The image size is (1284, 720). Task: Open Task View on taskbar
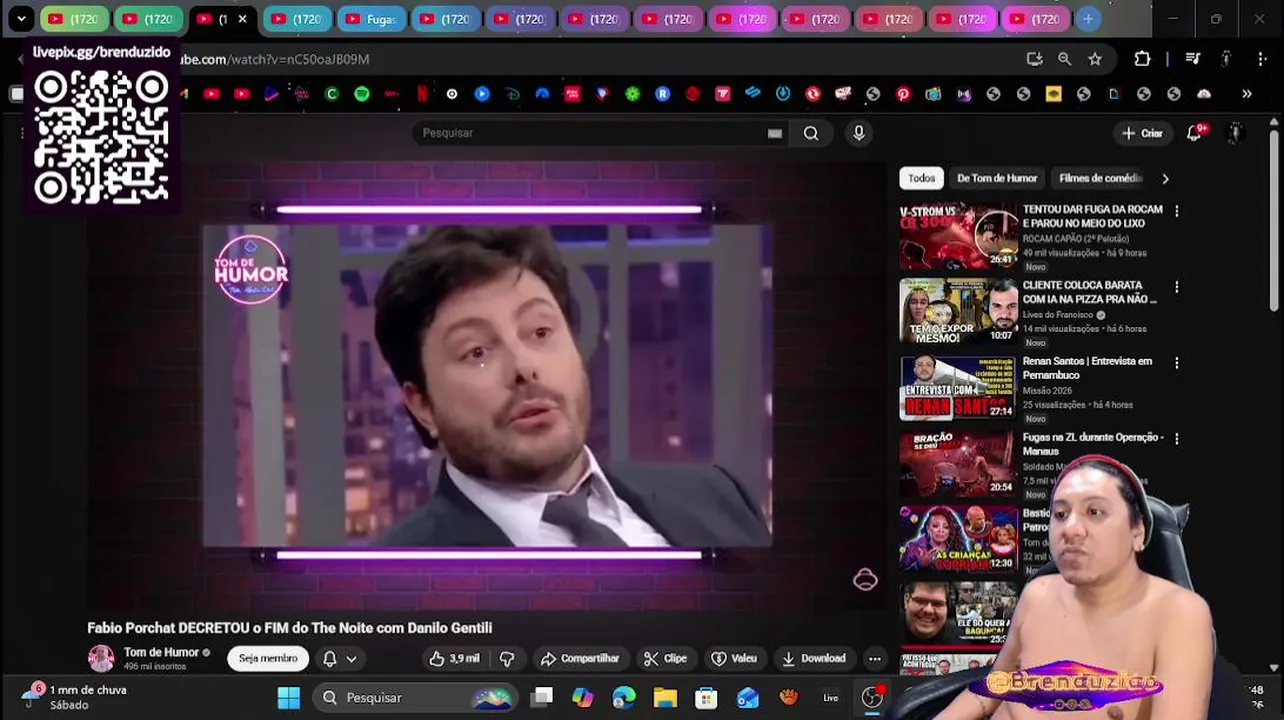[542, 697]
